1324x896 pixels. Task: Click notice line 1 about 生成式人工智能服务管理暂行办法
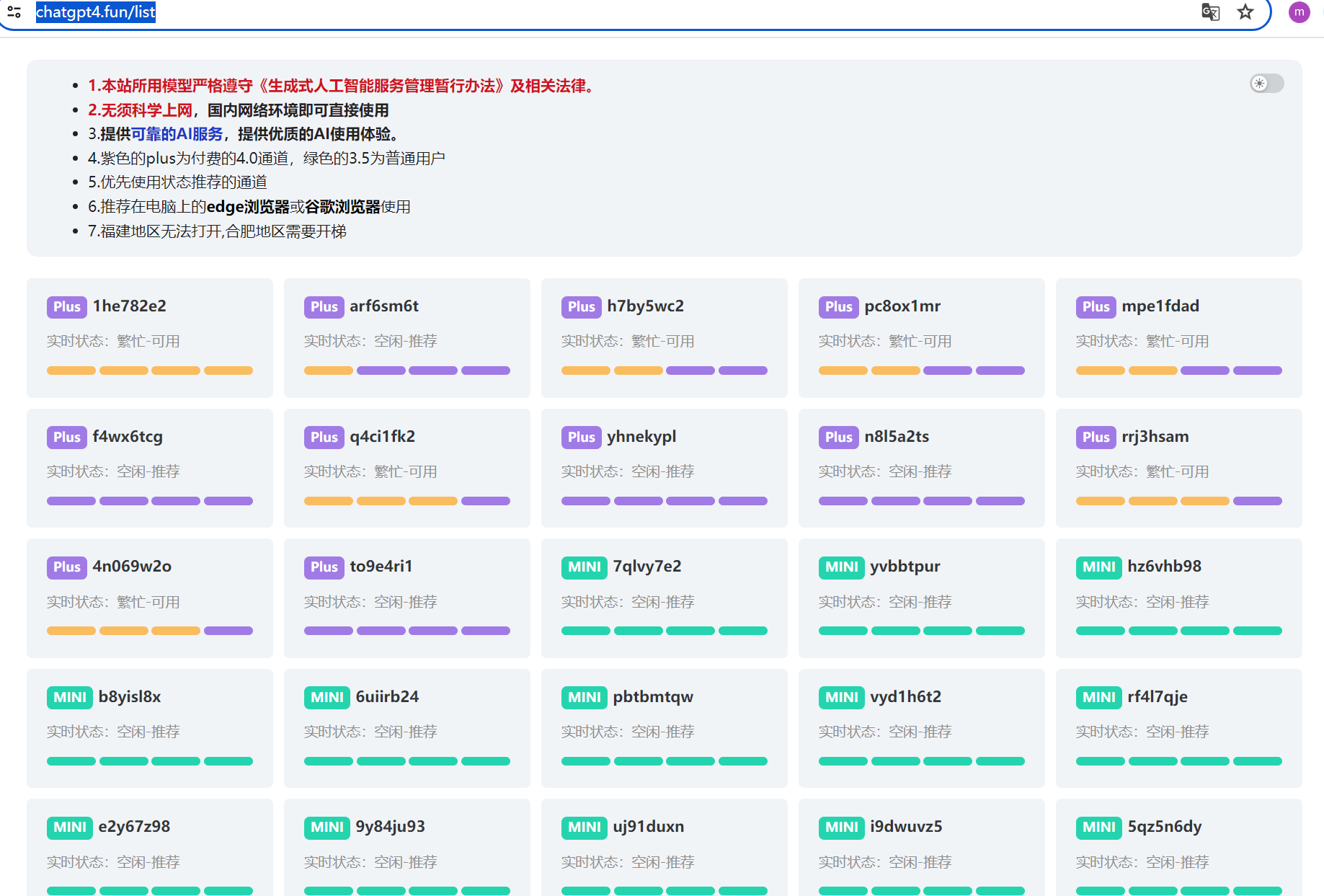click(343, 86)
